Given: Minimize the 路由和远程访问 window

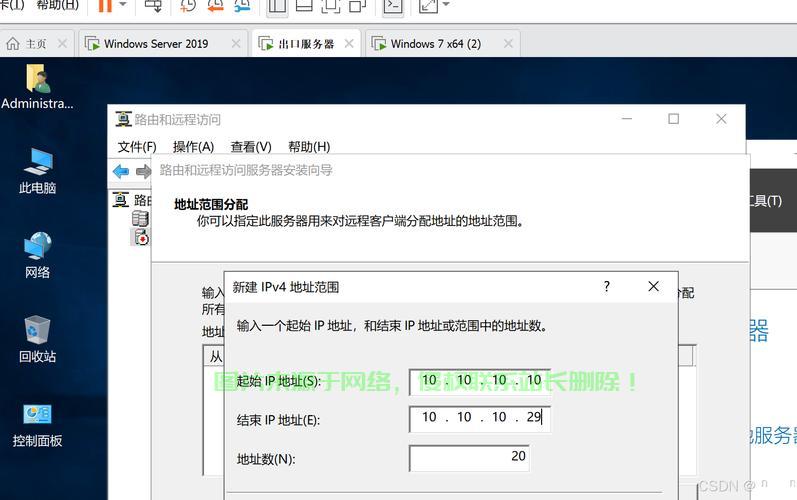Looking at the screenshot, I should 627,119.
